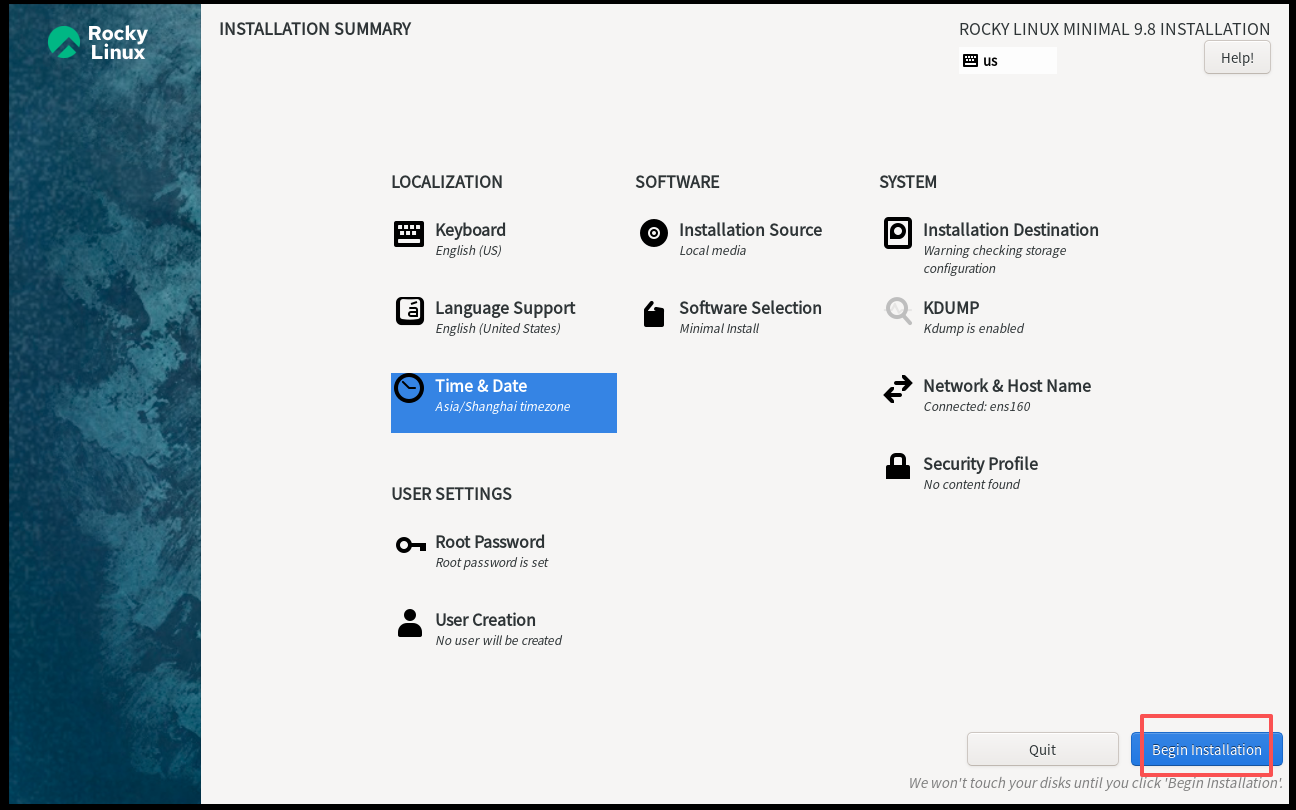Click the 'Asia/Shanghai timezone' text

[503, 407]
